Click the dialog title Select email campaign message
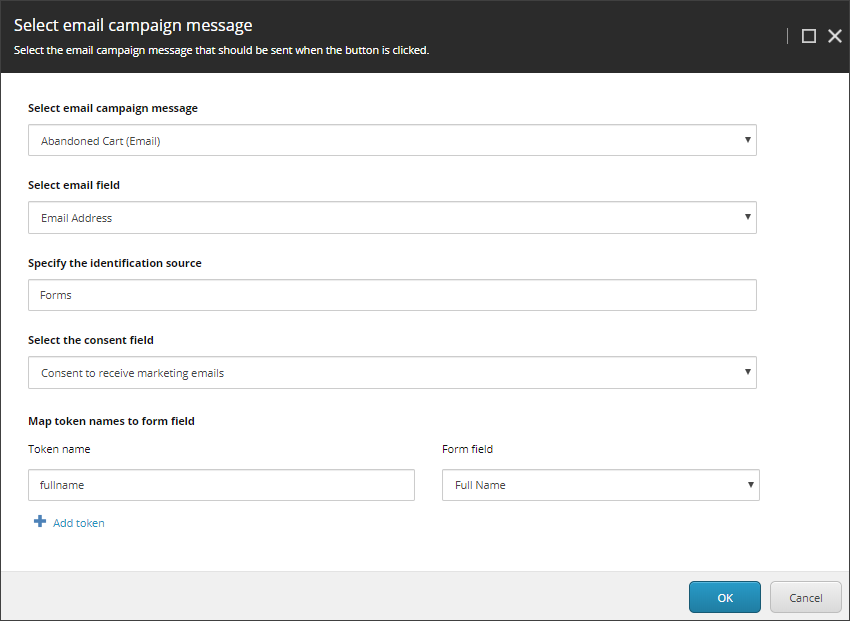 [x=133, y=25]
